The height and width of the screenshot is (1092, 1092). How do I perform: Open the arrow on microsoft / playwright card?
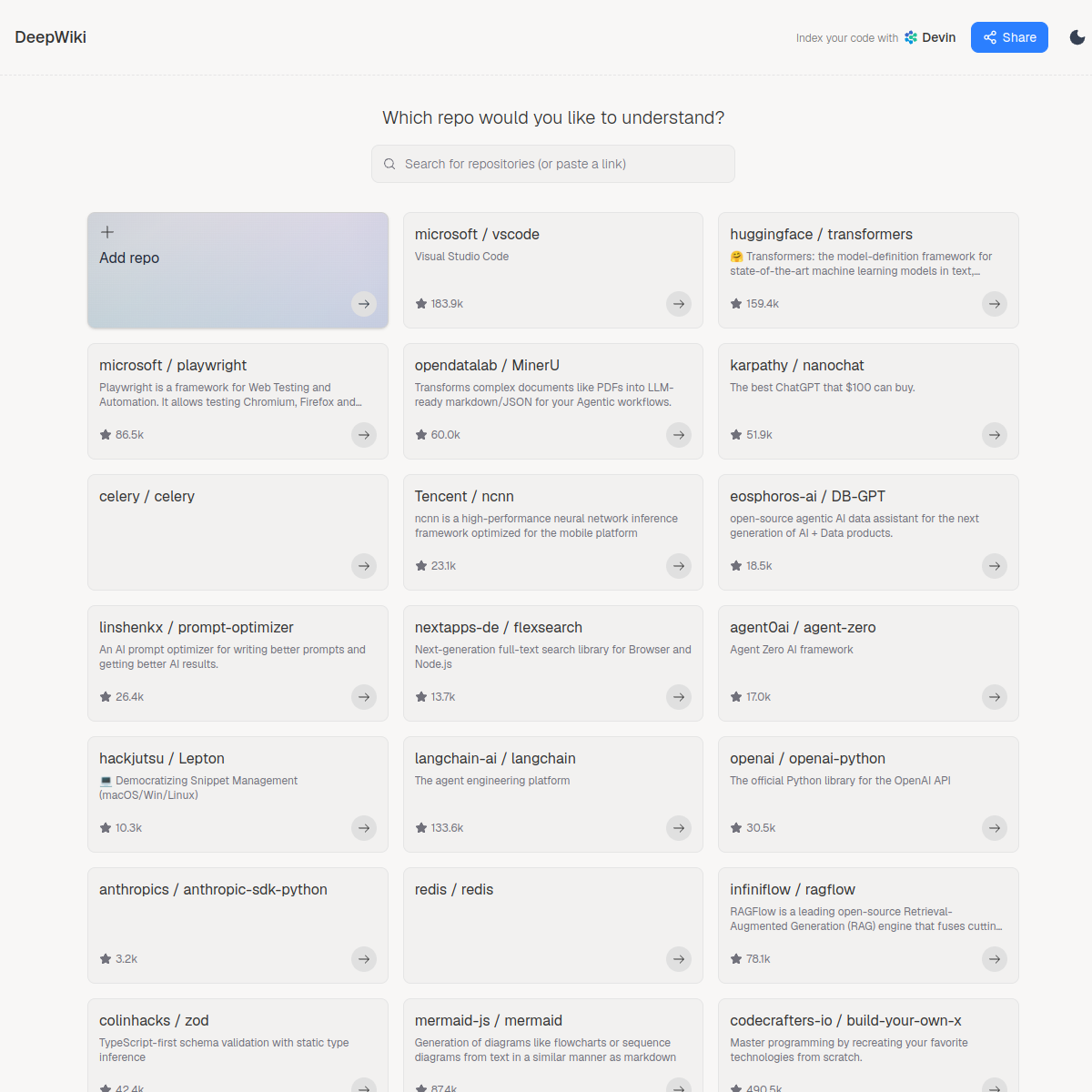pyautogui.click(x=364, y=435)
